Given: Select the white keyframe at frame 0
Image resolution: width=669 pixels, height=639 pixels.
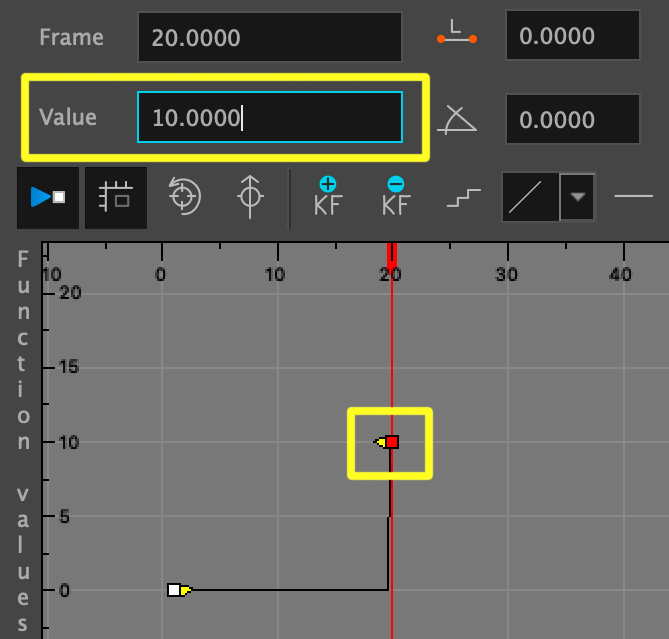Looking at the screenshot, I should [x=174, y=590].
